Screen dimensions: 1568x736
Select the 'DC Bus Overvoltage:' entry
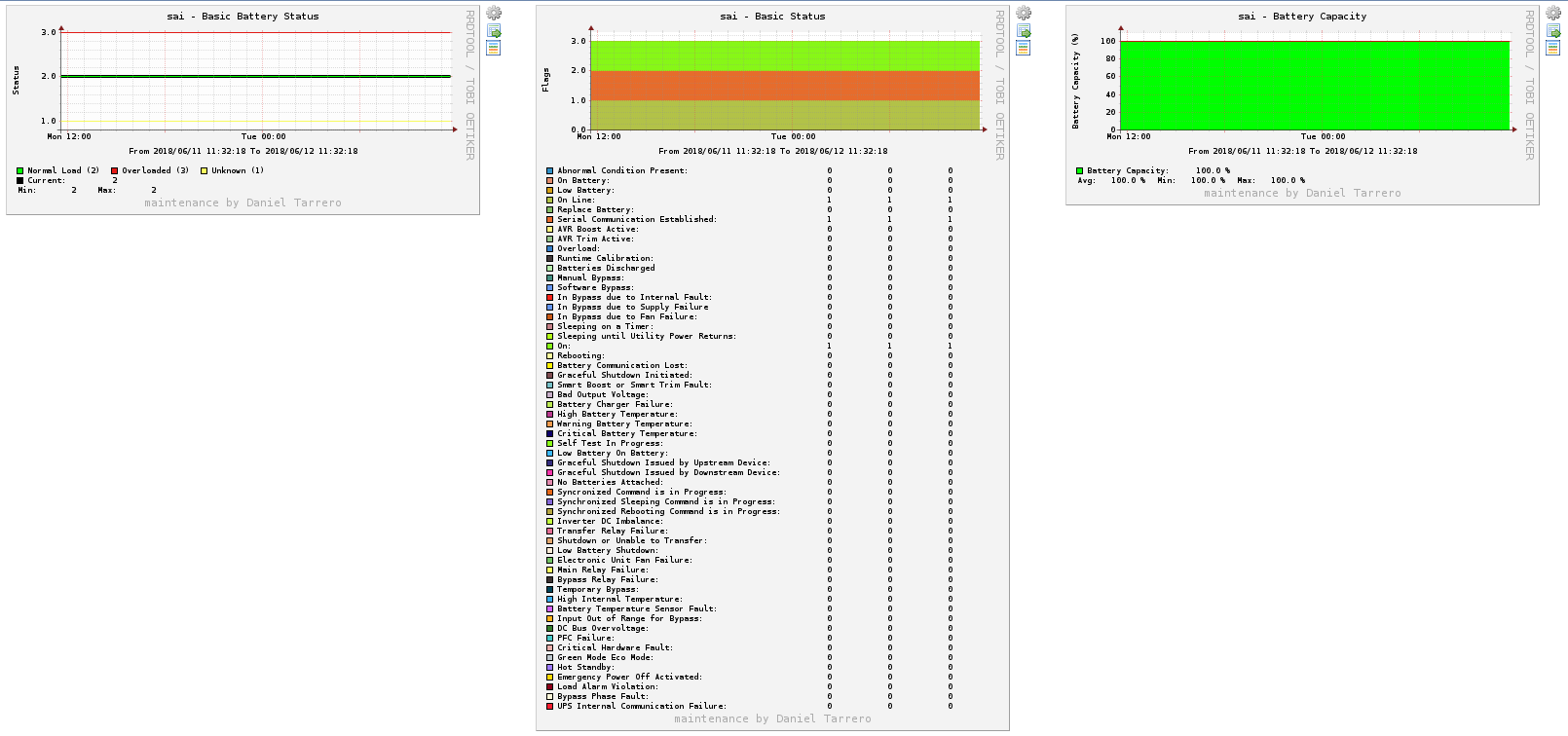750,628
